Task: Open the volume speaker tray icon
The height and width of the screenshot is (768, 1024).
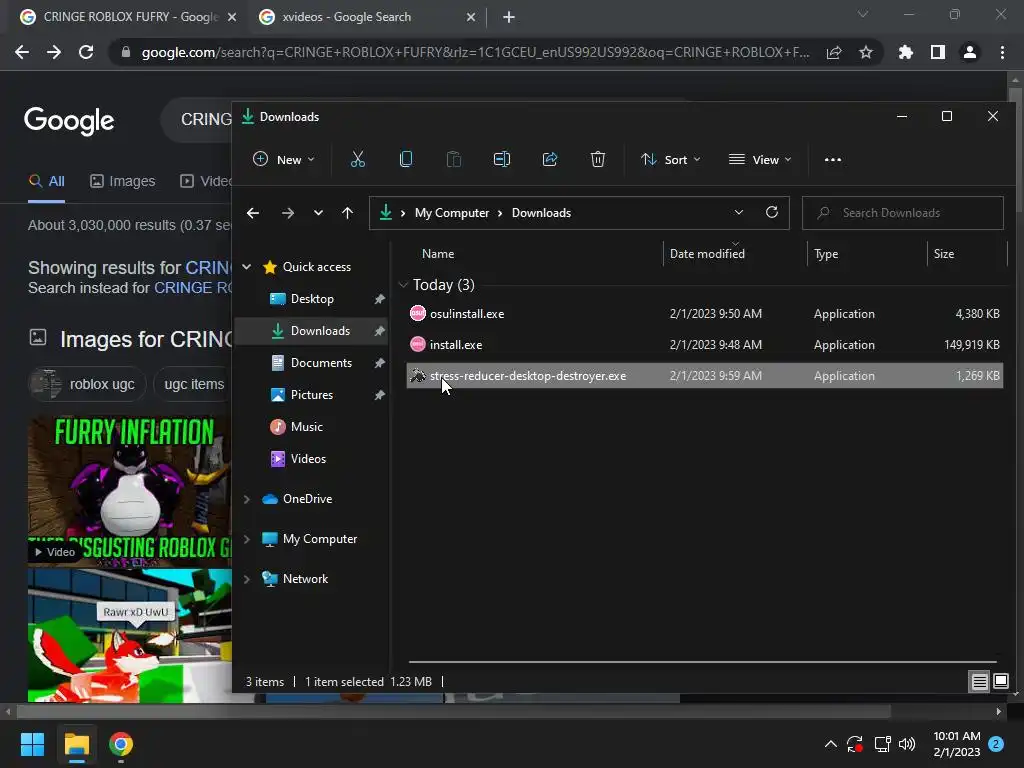Action: [906, 744]
